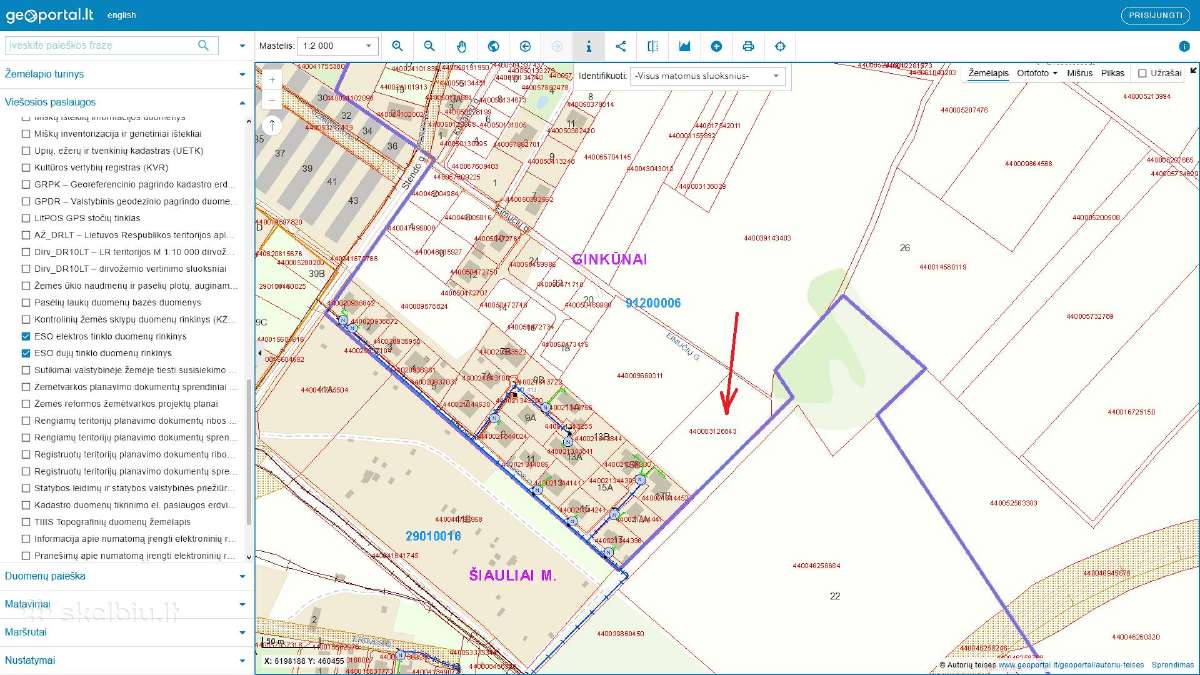Click the locate crosshair target icon
The height and width of the screenshot is (675, 1200).
click(x=781, y=46)
